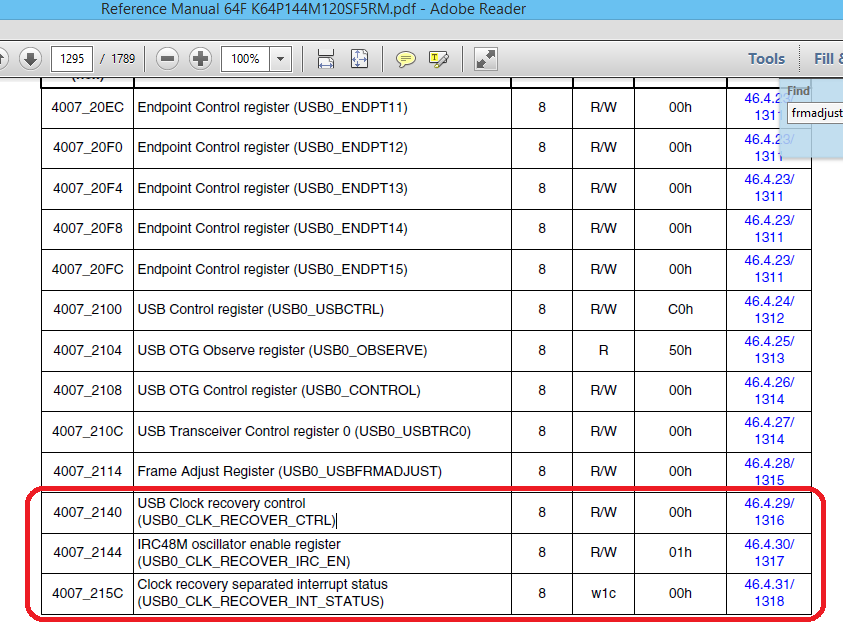The height and width of the screenshot is (635, 843).
Task: Click text IRC48M oscillator enable register
Action: [239, 544]
